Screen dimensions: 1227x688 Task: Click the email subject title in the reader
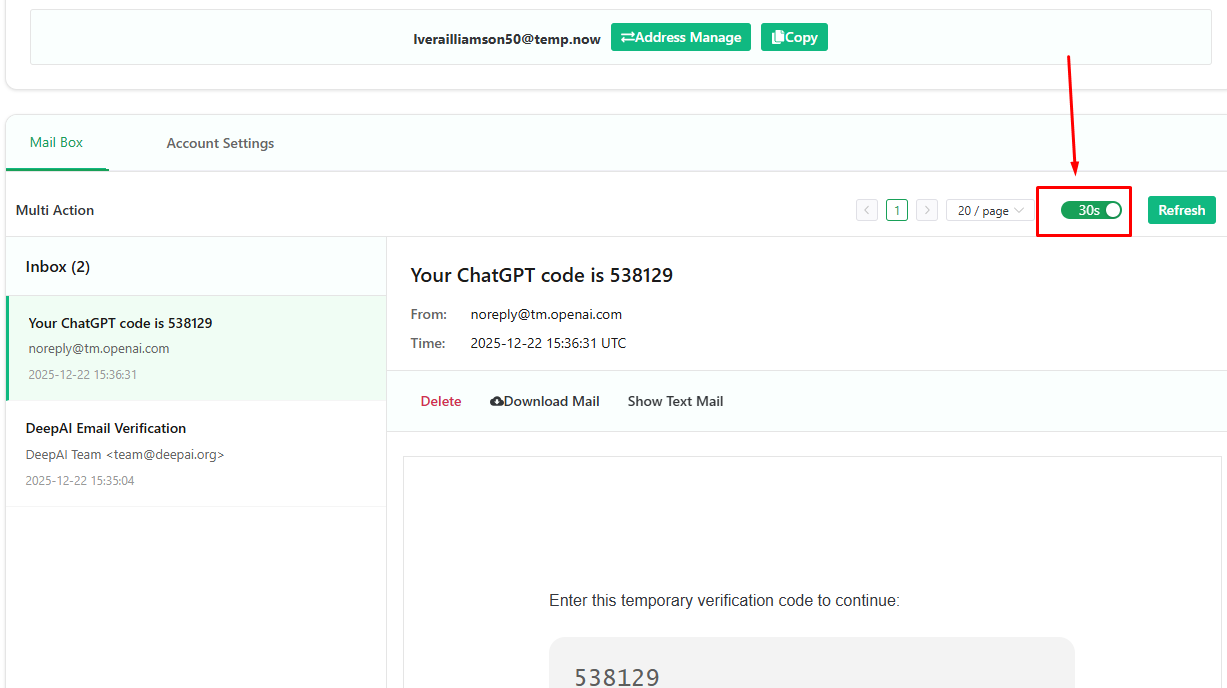click(542, 275)
